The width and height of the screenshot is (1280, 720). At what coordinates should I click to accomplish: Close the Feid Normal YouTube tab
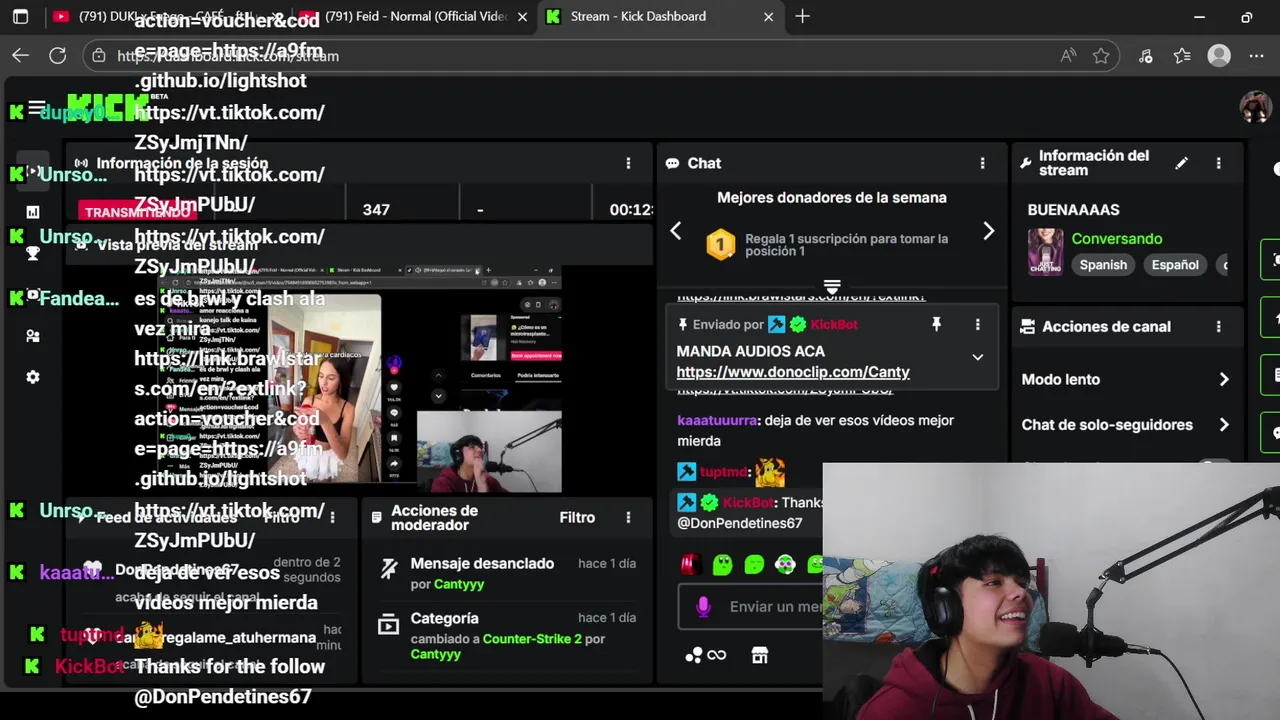click(522, 17)
